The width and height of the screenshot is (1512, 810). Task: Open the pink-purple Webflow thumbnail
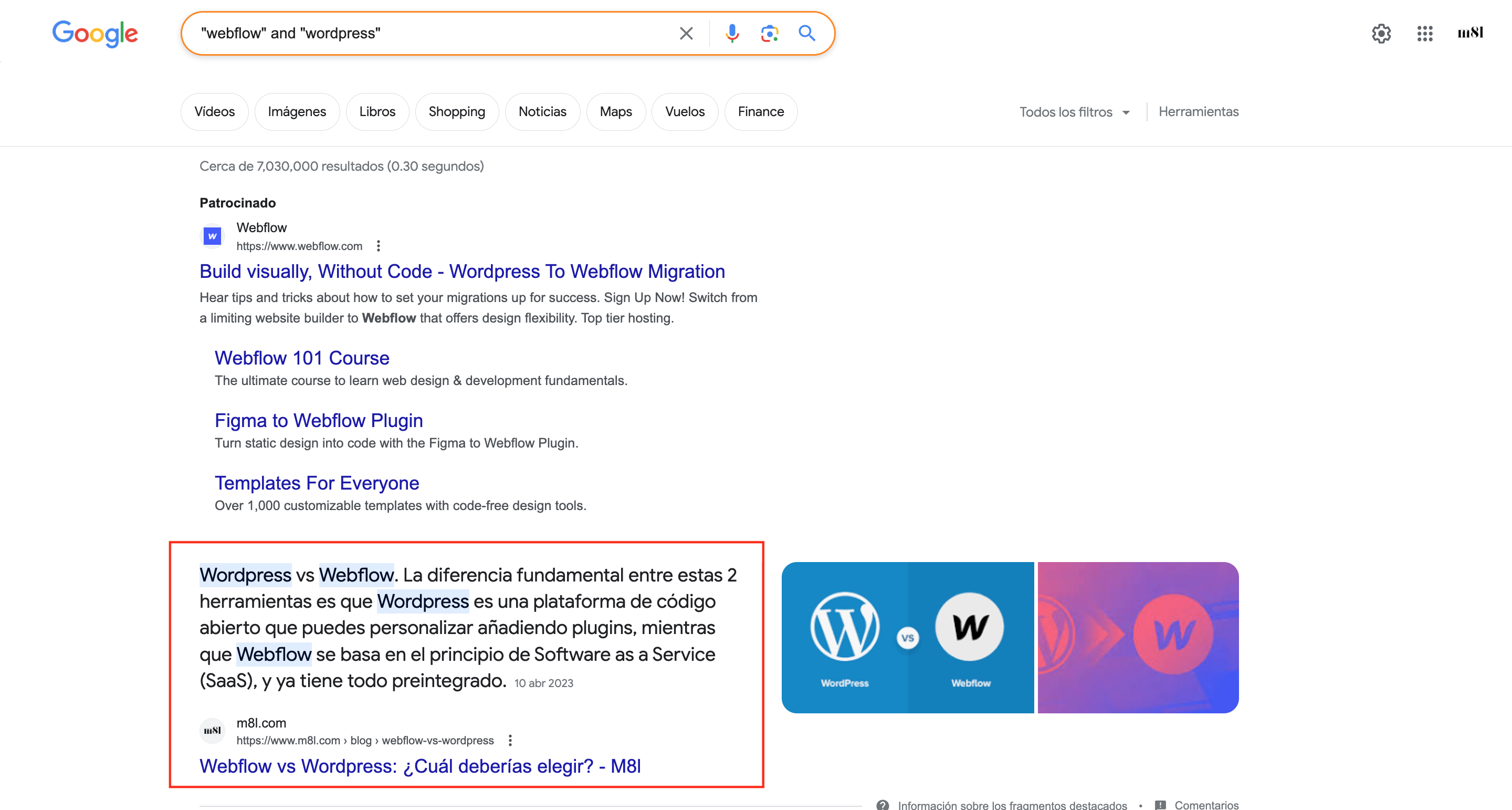pyautogui.click(x=1138, y=637)
